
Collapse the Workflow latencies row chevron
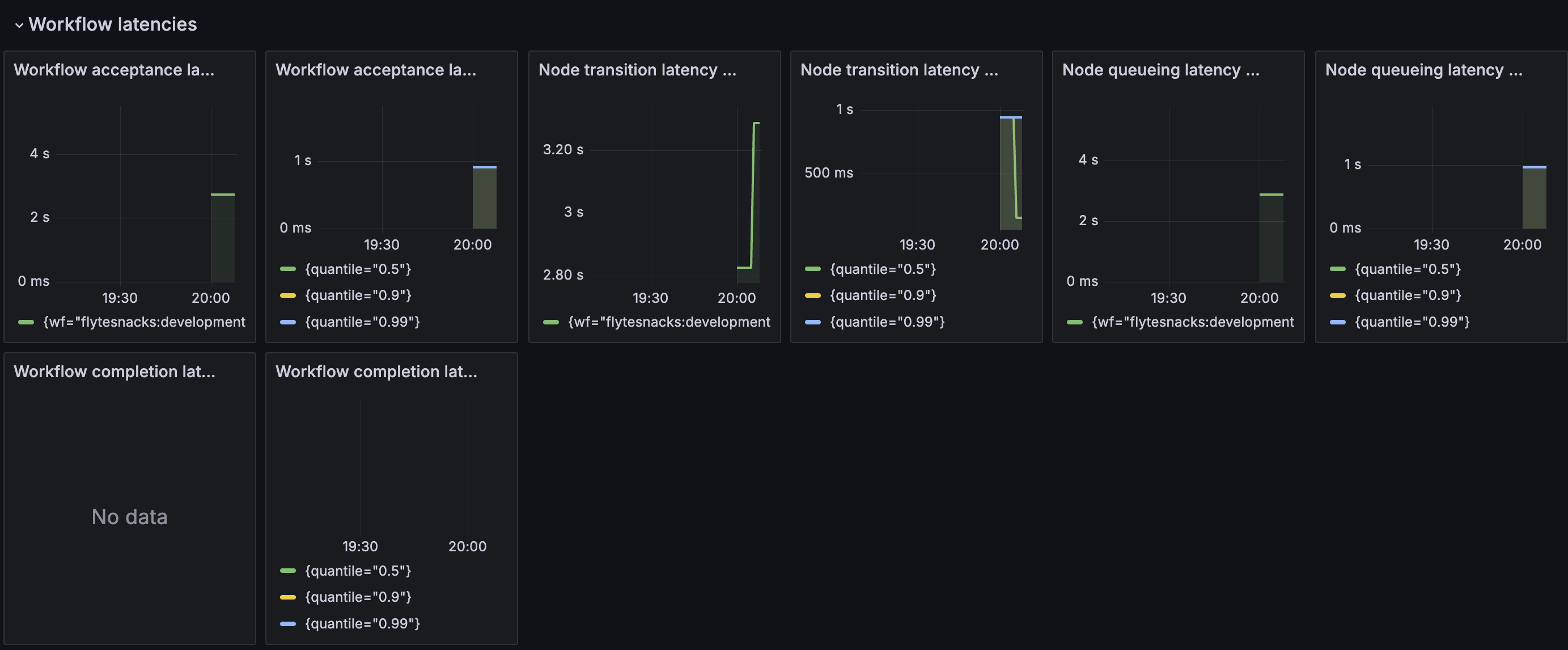pos(19,25)
